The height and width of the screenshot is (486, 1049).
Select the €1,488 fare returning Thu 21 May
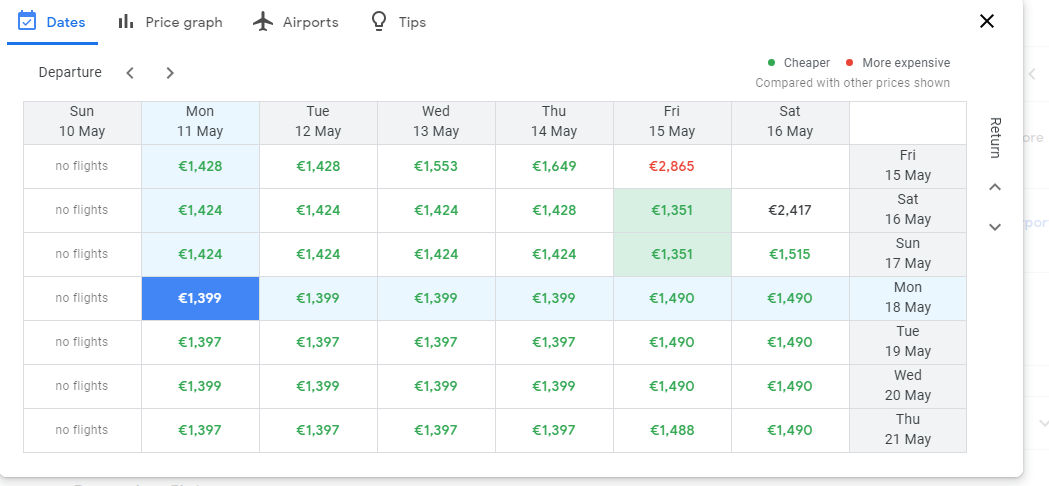pos(672,430)
